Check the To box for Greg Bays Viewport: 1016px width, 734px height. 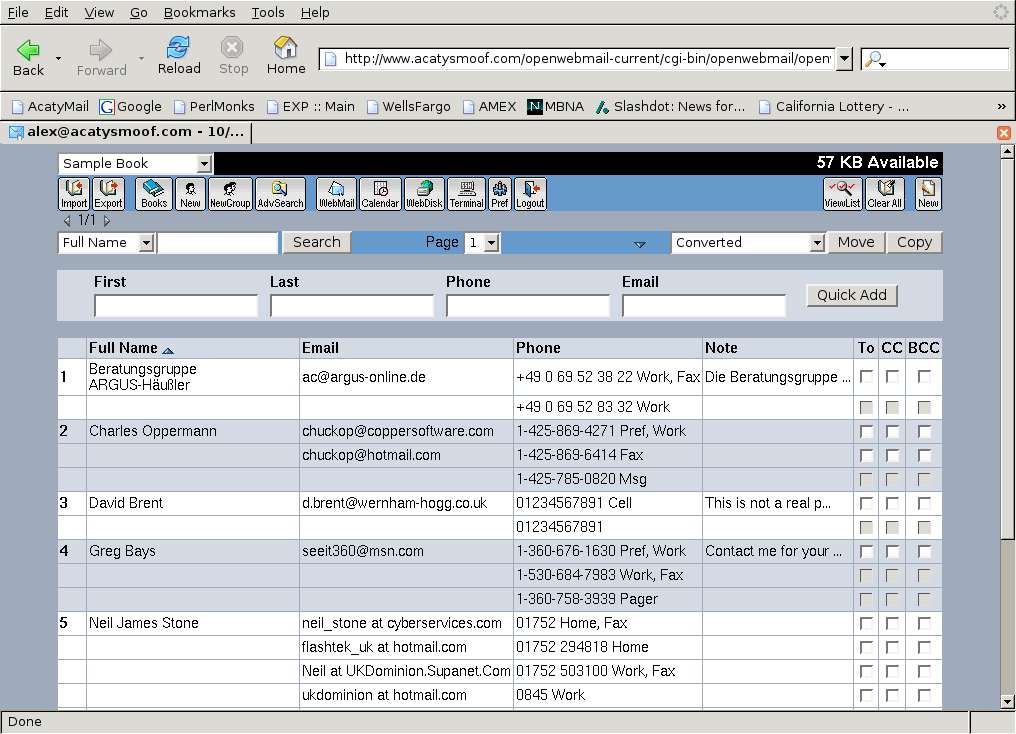click(x=866, y=551)
